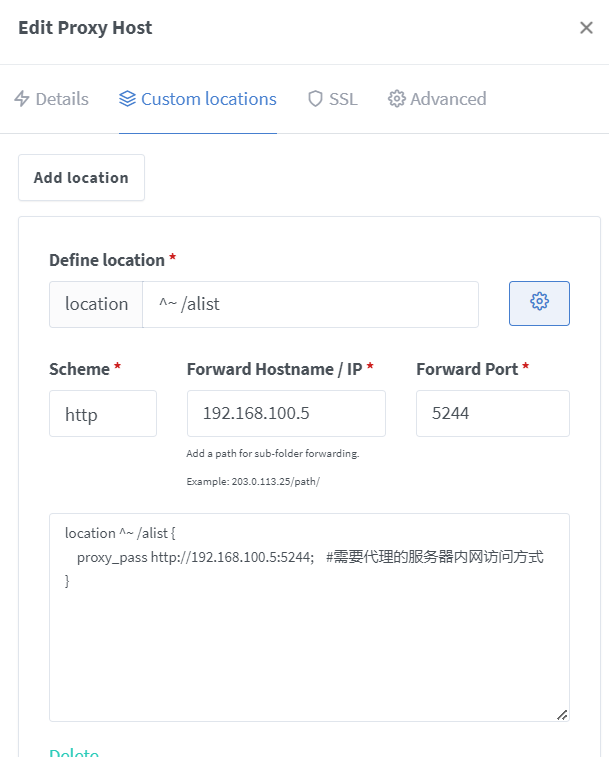Click the shield SSL icon
This screenshot has height=757, width=609.
[315, 99]
